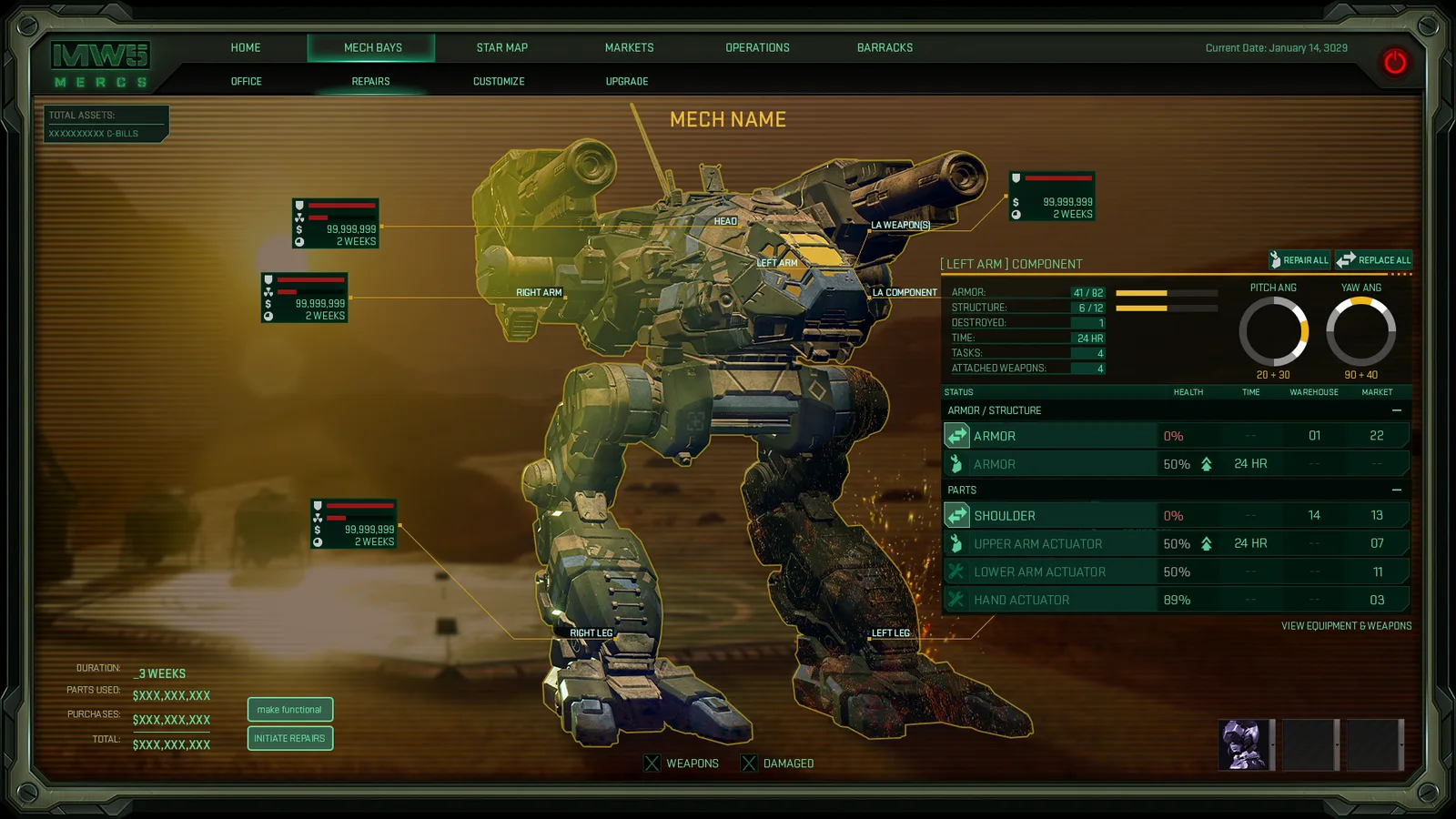Click the LA weapons cost info card

click(1052, 196)
